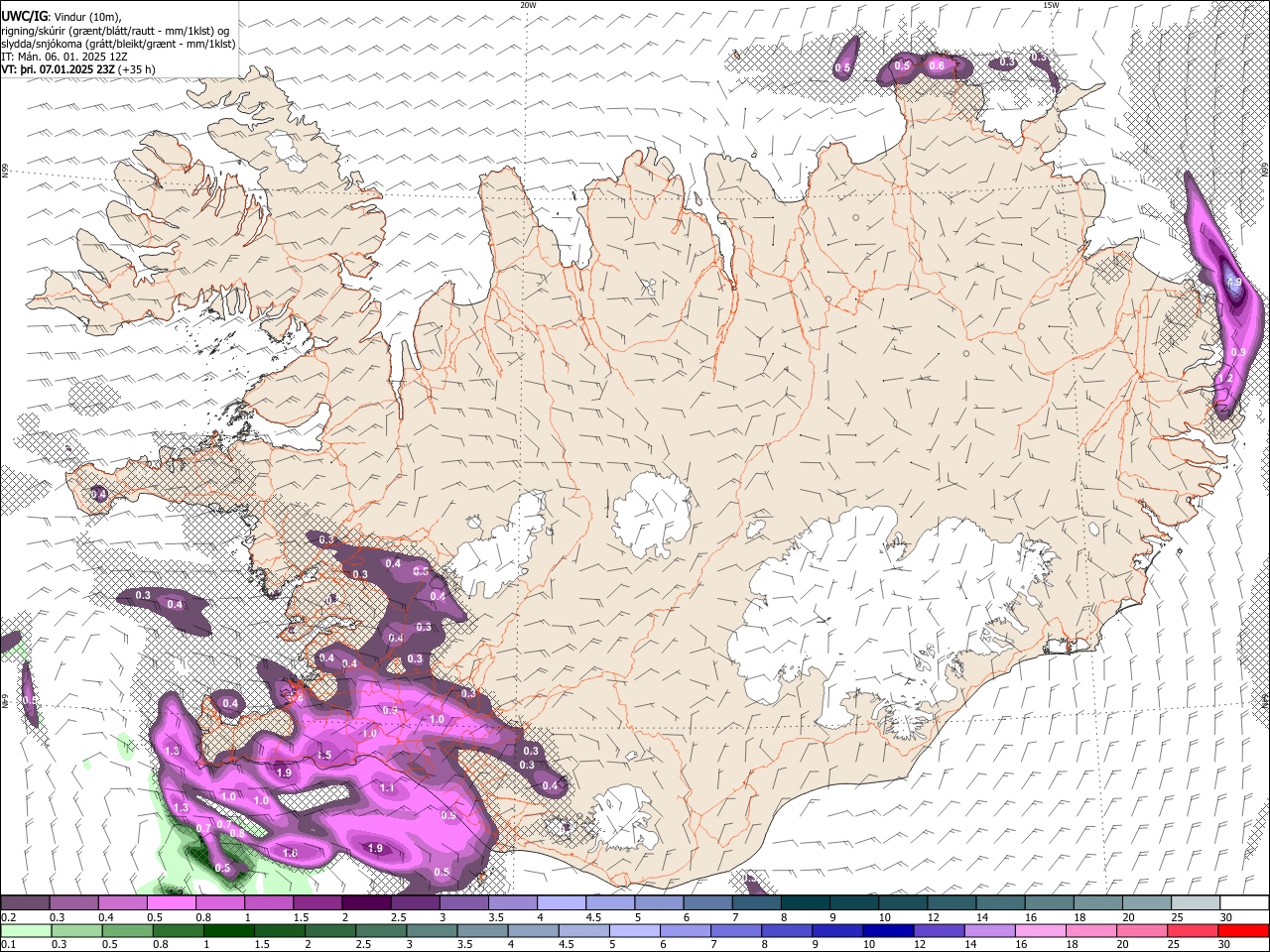The height and width of the screenshot is (952, 1270).
Task: Click the deep blue 10–12 swatch, bottom legend row
Action: (888, 930)
